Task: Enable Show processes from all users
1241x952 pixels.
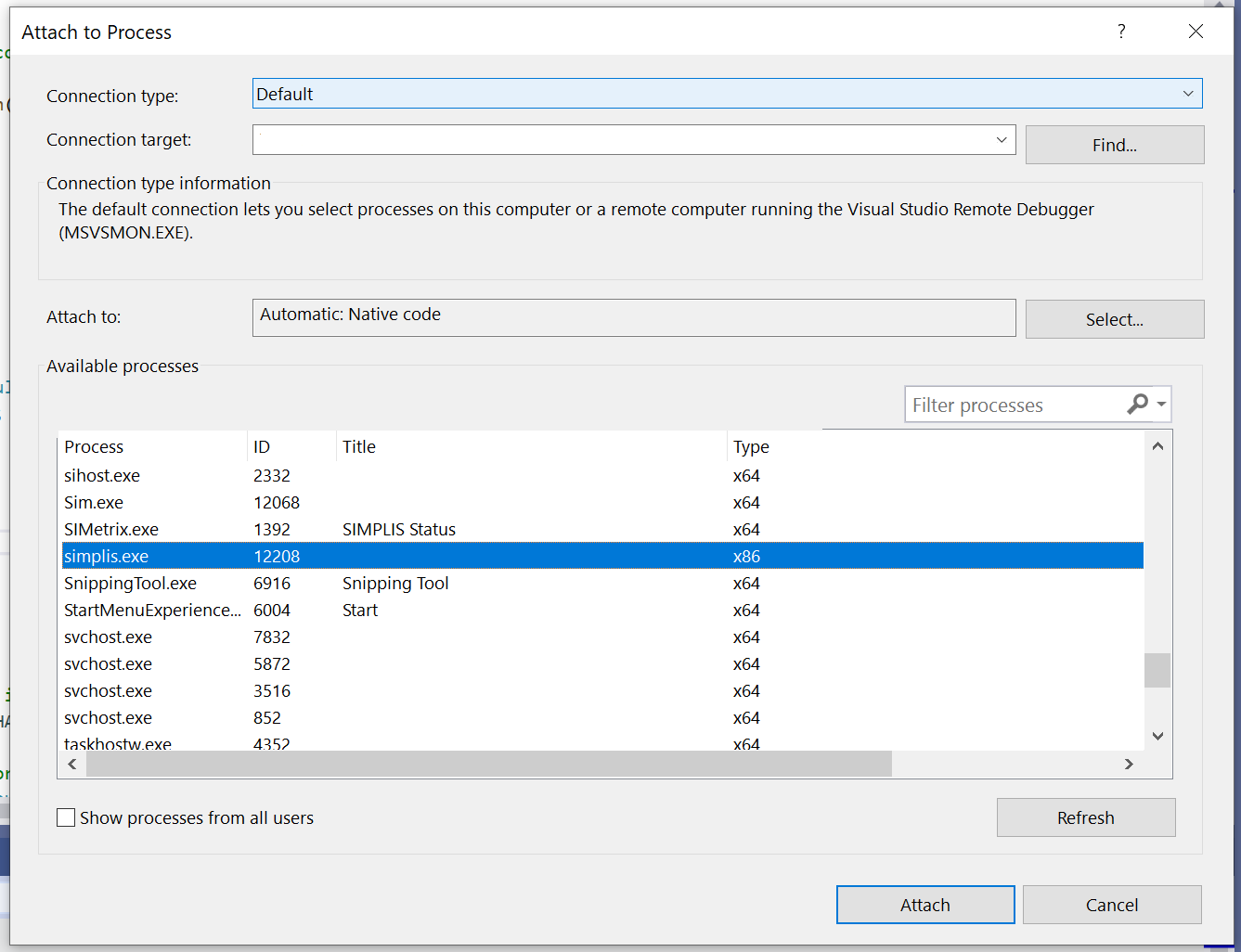Action: click(x=66, y=817)
